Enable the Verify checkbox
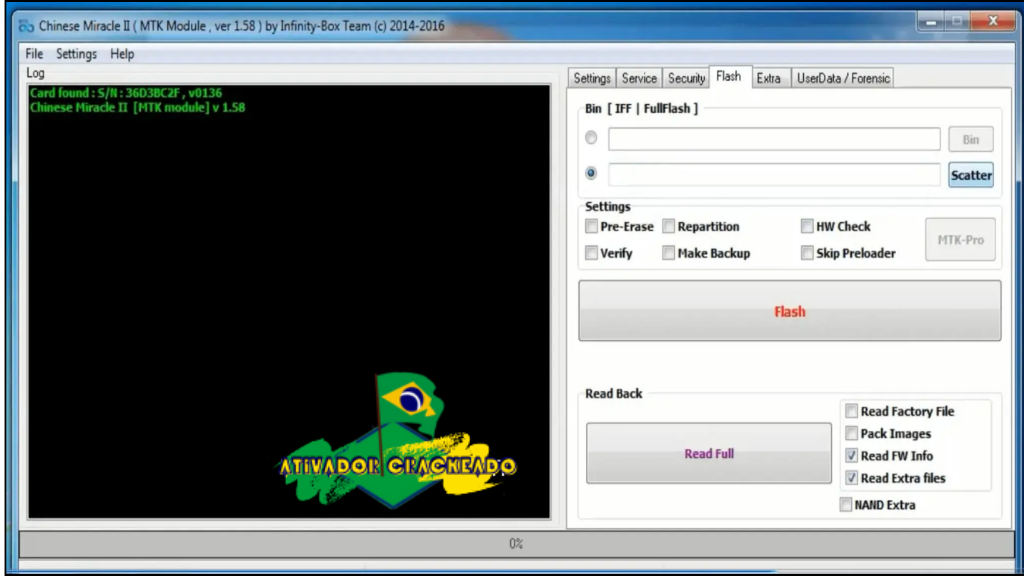 (592, 253)
